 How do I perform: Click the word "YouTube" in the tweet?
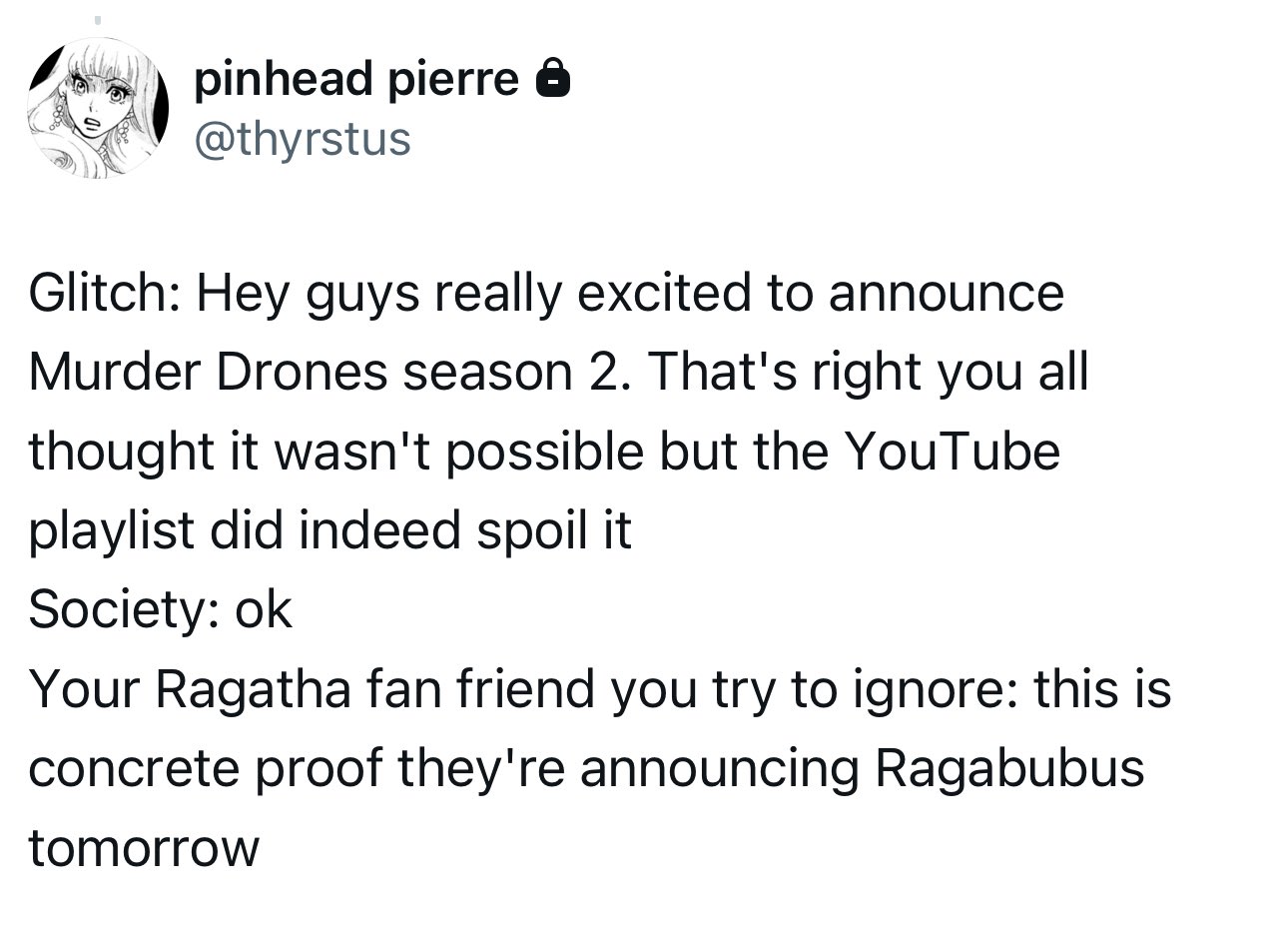coord(952,452)
